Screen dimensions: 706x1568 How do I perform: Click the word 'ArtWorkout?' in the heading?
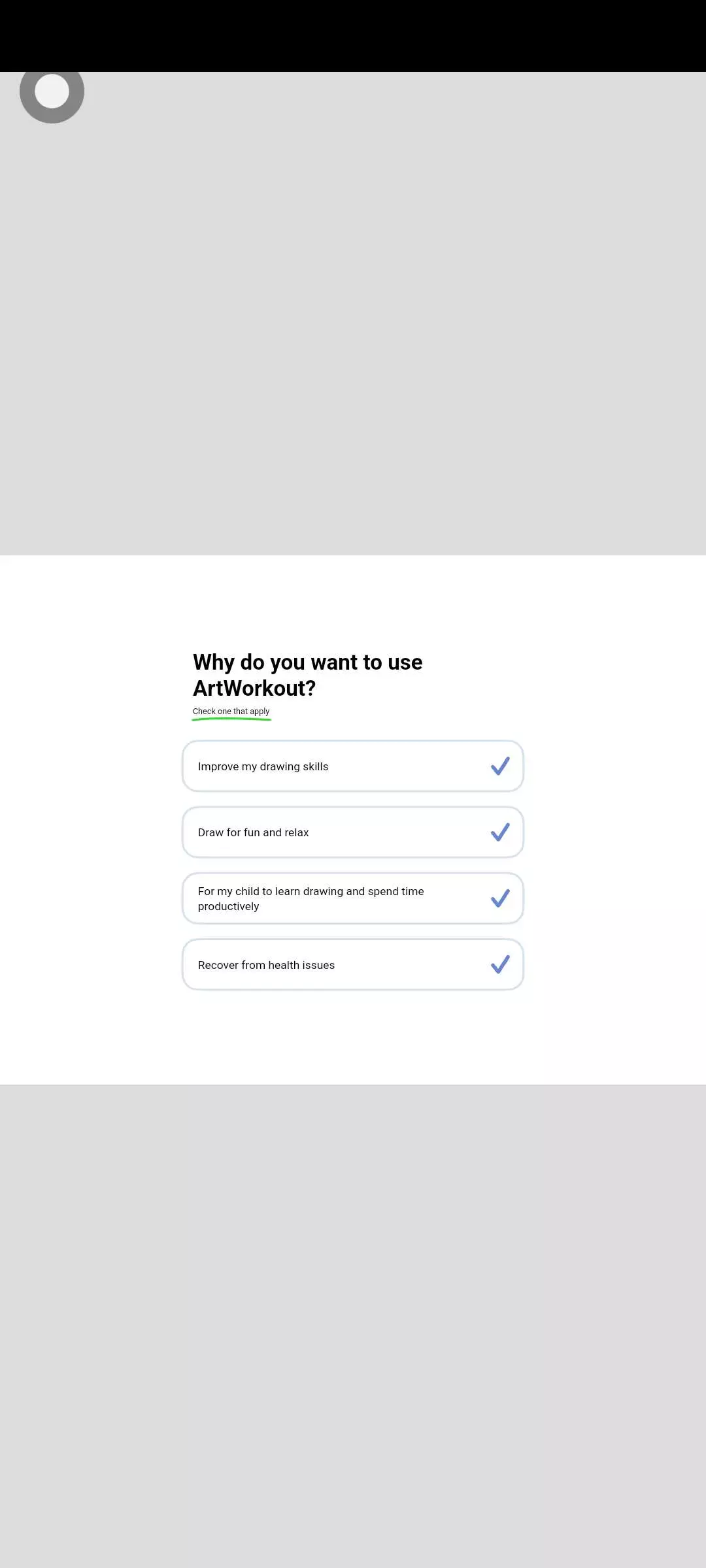[254, 688]
